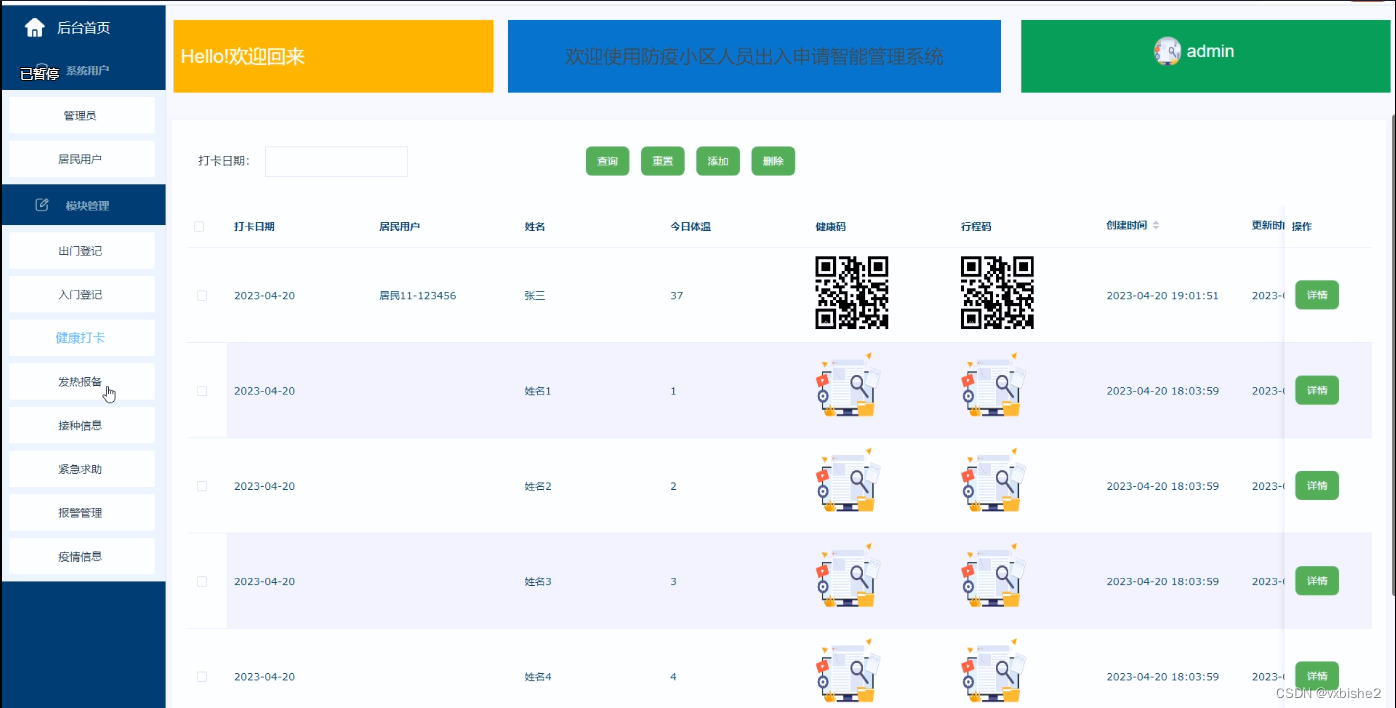Open the 管理员 menu item
The height and width of the screenshot is (708, 1396).
pyautogui.click(x=81, y=115)
